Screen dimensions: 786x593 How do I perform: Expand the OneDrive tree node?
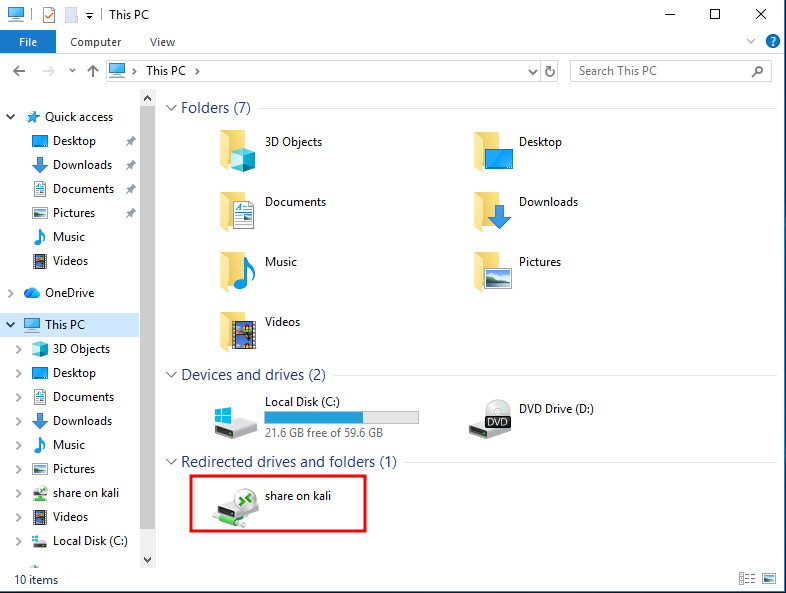11,293
